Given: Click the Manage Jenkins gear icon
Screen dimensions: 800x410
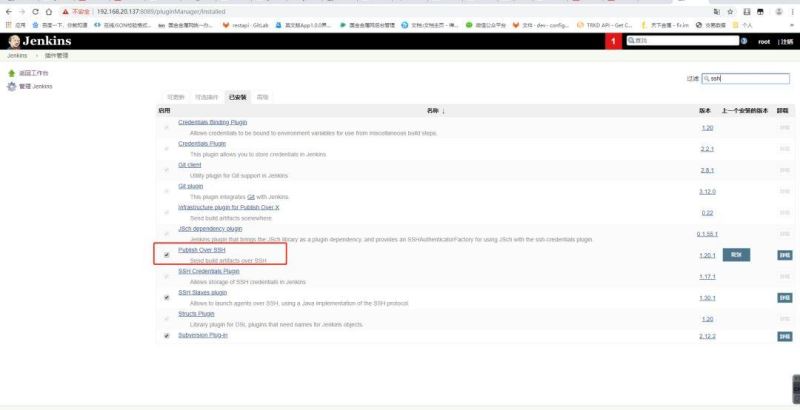Looking at the screenshot, I should coord(12,86).
